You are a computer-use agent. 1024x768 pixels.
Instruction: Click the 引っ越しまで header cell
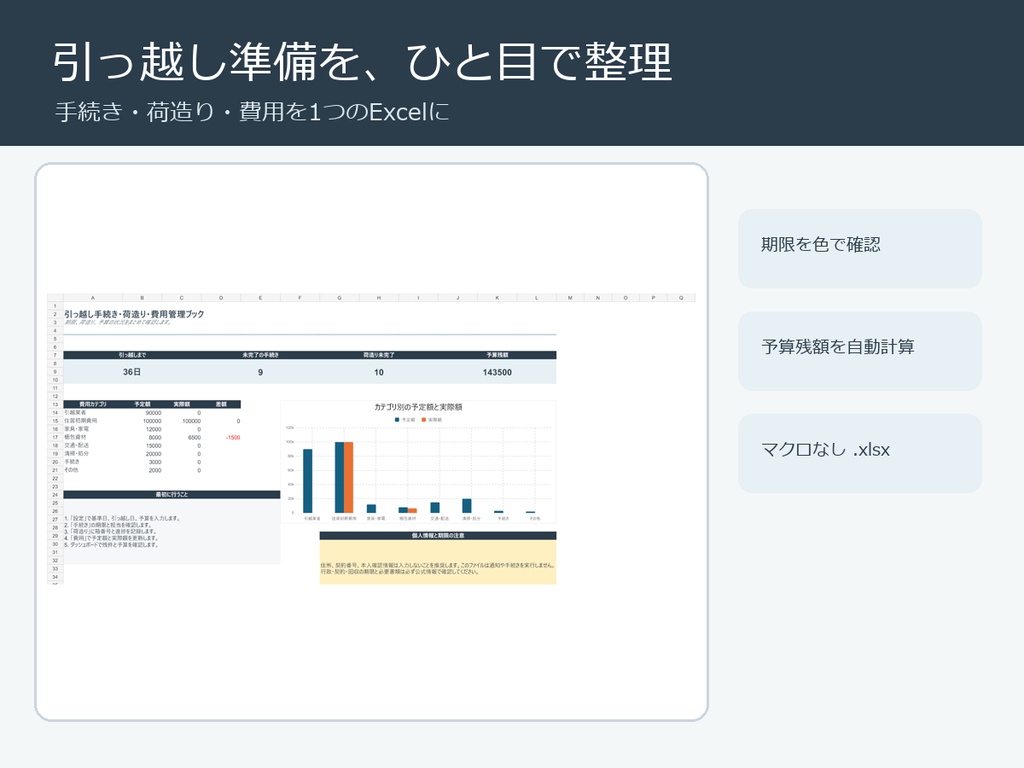(x=132, y=355)
